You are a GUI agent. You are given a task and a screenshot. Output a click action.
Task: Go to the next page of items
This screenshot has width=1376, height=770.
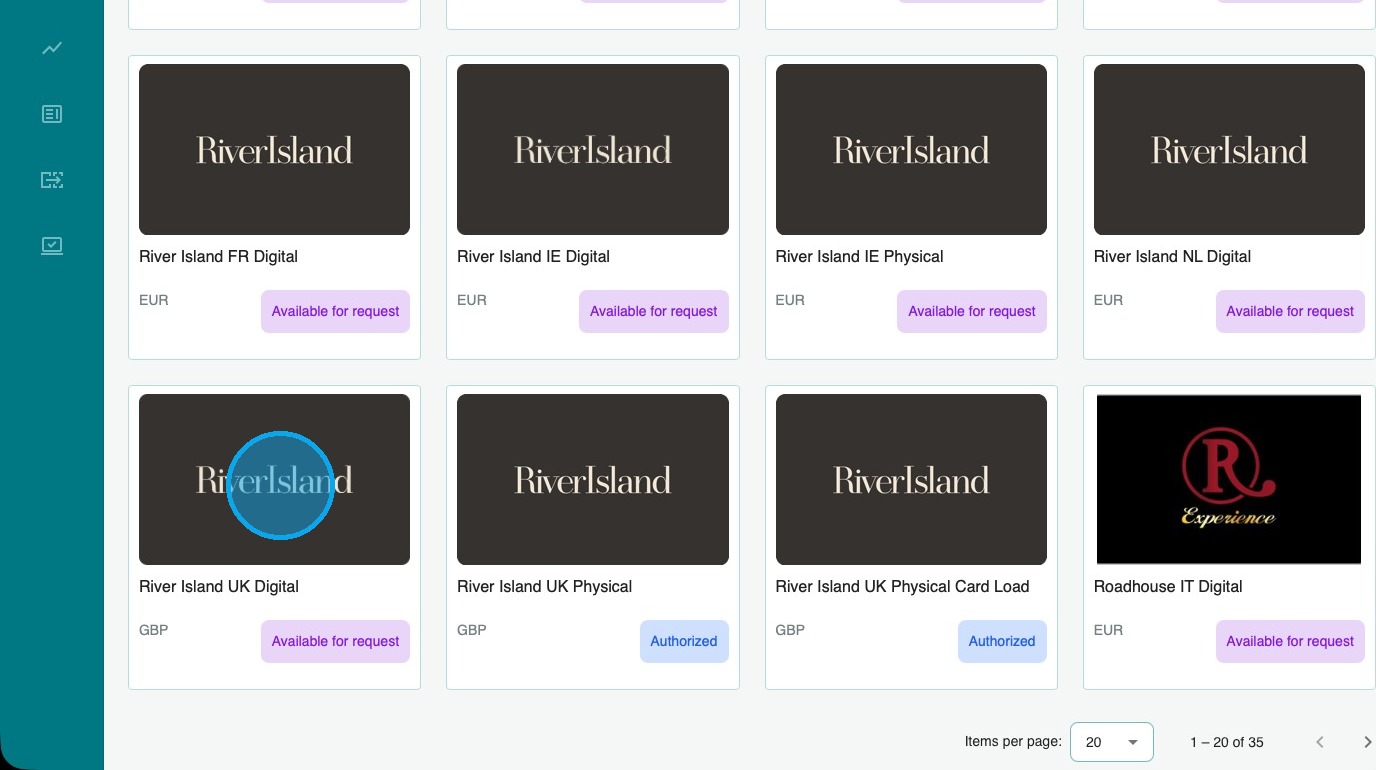point(1367,742)
